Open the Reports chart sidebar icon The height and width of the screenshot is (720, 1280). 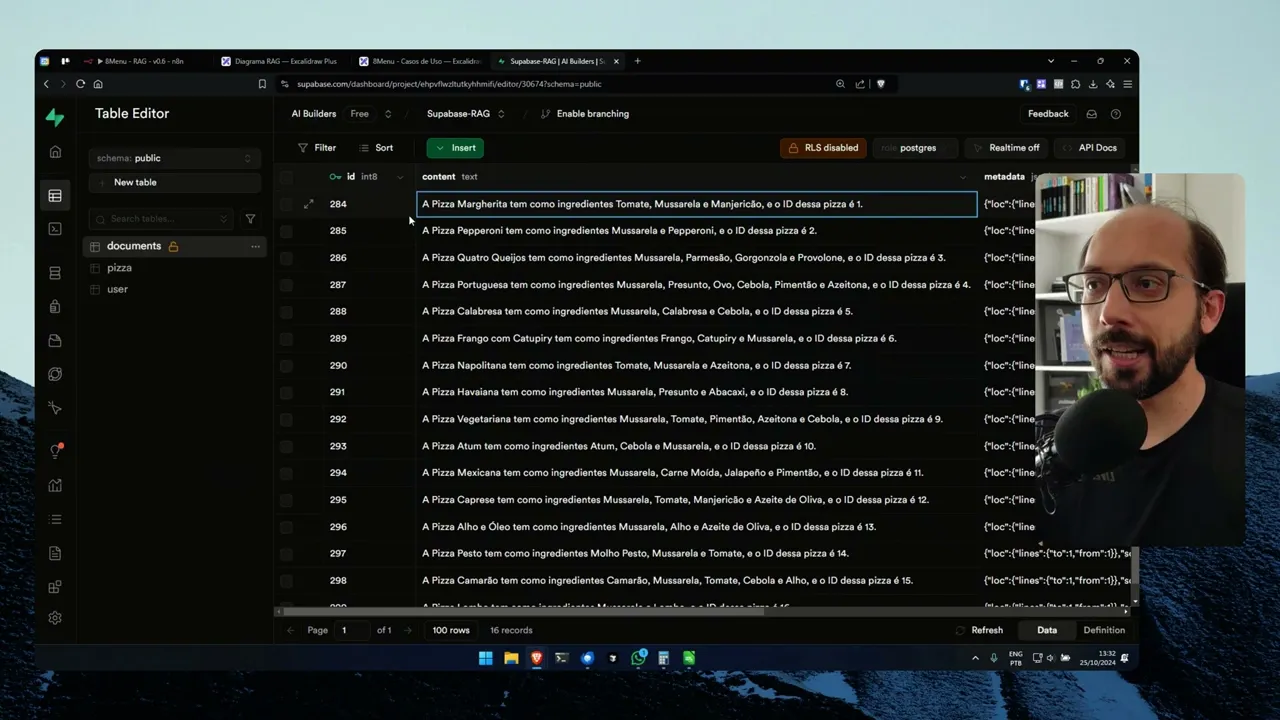pos(55,485)
